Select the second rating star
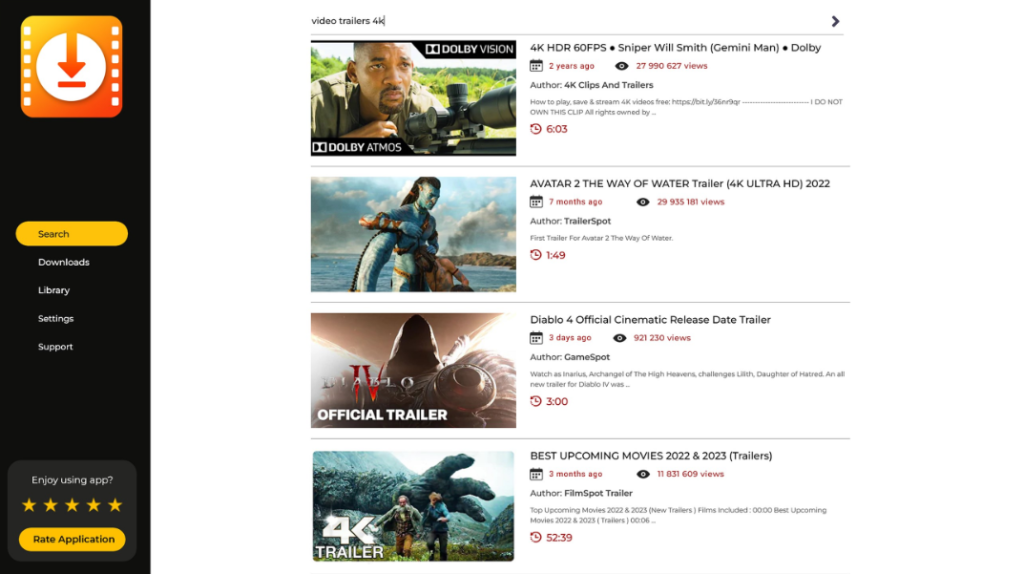The width and height of the screenshot is (1024, 574). pos(50,505)
